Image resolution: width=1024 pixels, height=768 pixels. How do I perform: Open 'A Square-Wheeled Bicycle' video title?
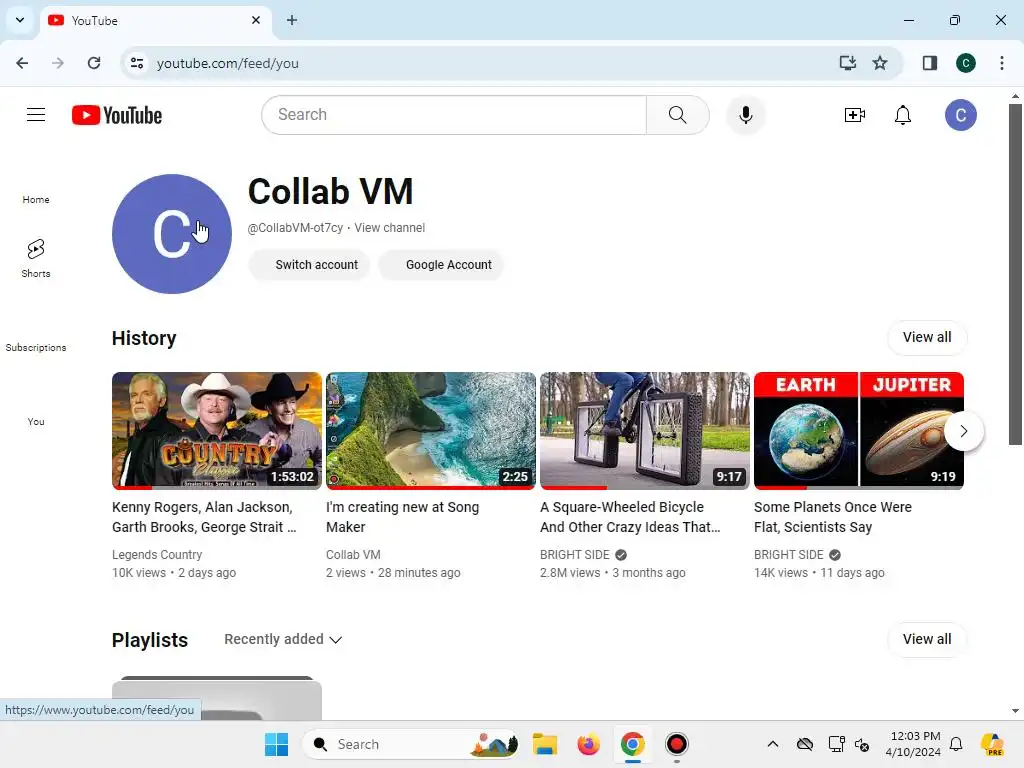pos(630,517)
